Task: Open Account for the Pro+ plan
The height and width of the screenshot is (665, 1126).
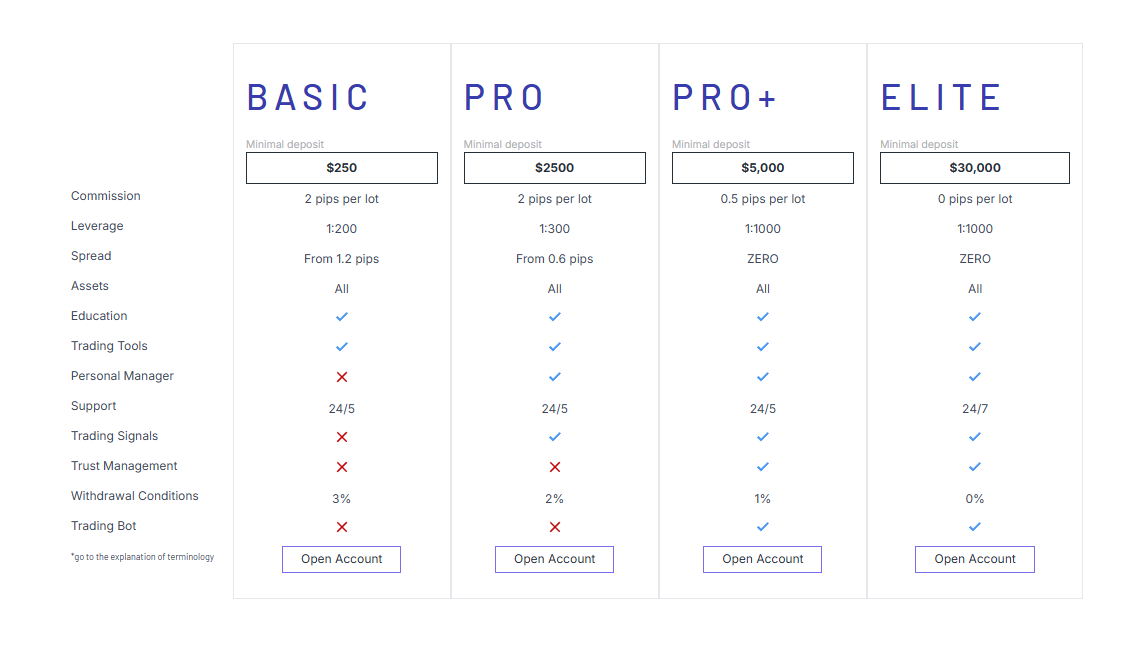Action: pos(763,559)
